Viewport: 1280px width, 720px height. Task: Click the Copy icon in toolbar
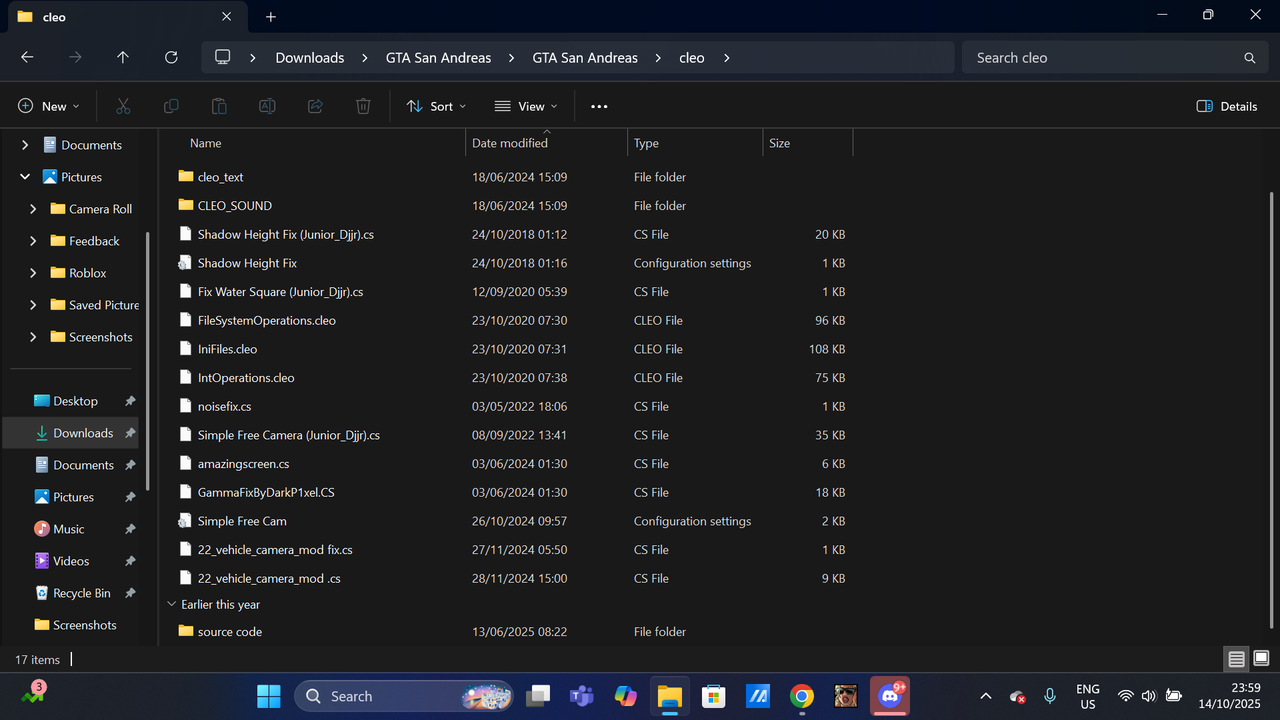pos(171,106)
